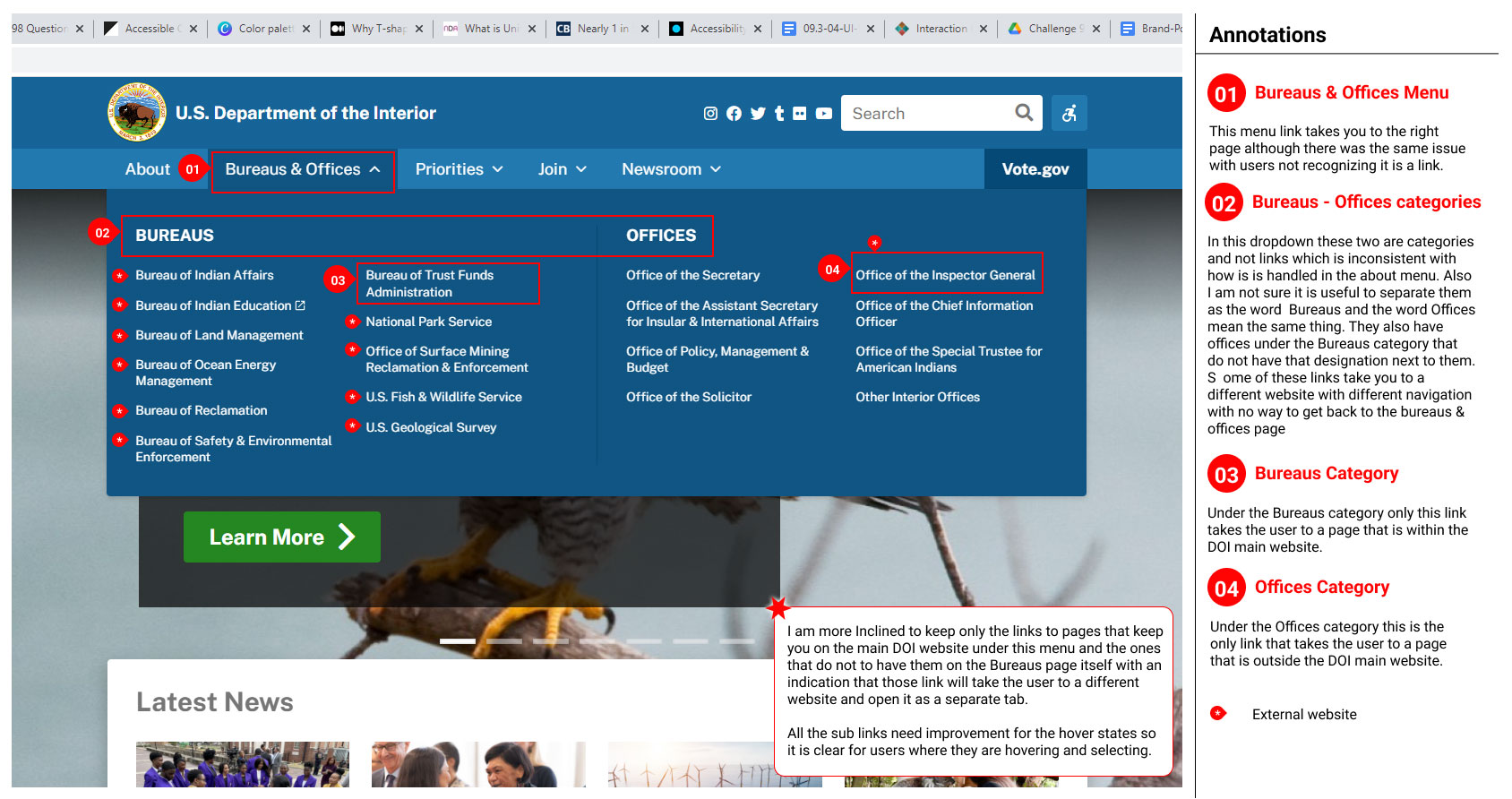
Task: Close the 'Accessible C' browser tab
Action: pos(193,29)
